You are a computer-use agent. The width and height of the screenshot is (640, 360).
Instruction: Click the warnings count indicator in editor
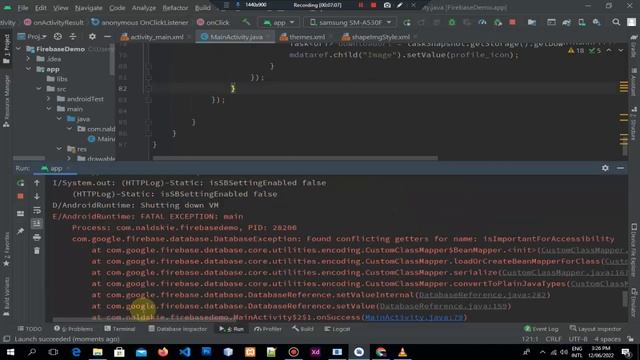tap(576, 51)
